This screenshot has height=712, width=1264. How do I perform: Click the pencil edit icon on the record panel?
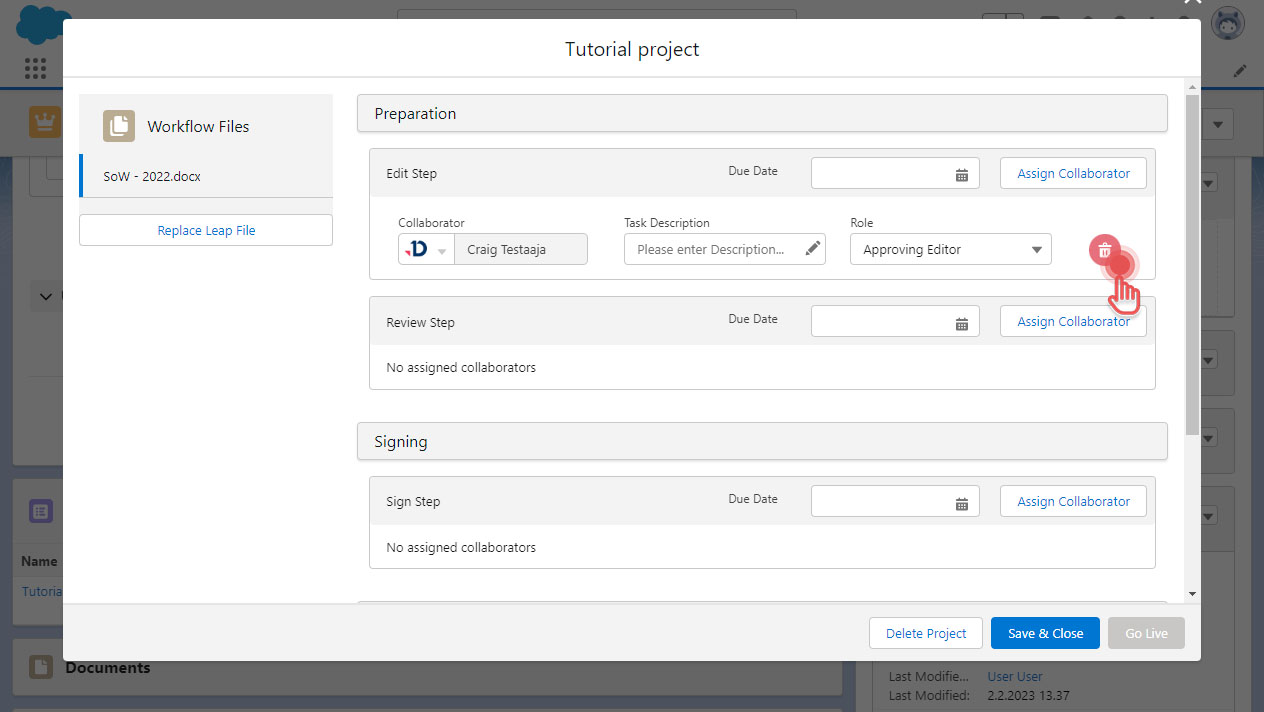[x=1240, y=70]
